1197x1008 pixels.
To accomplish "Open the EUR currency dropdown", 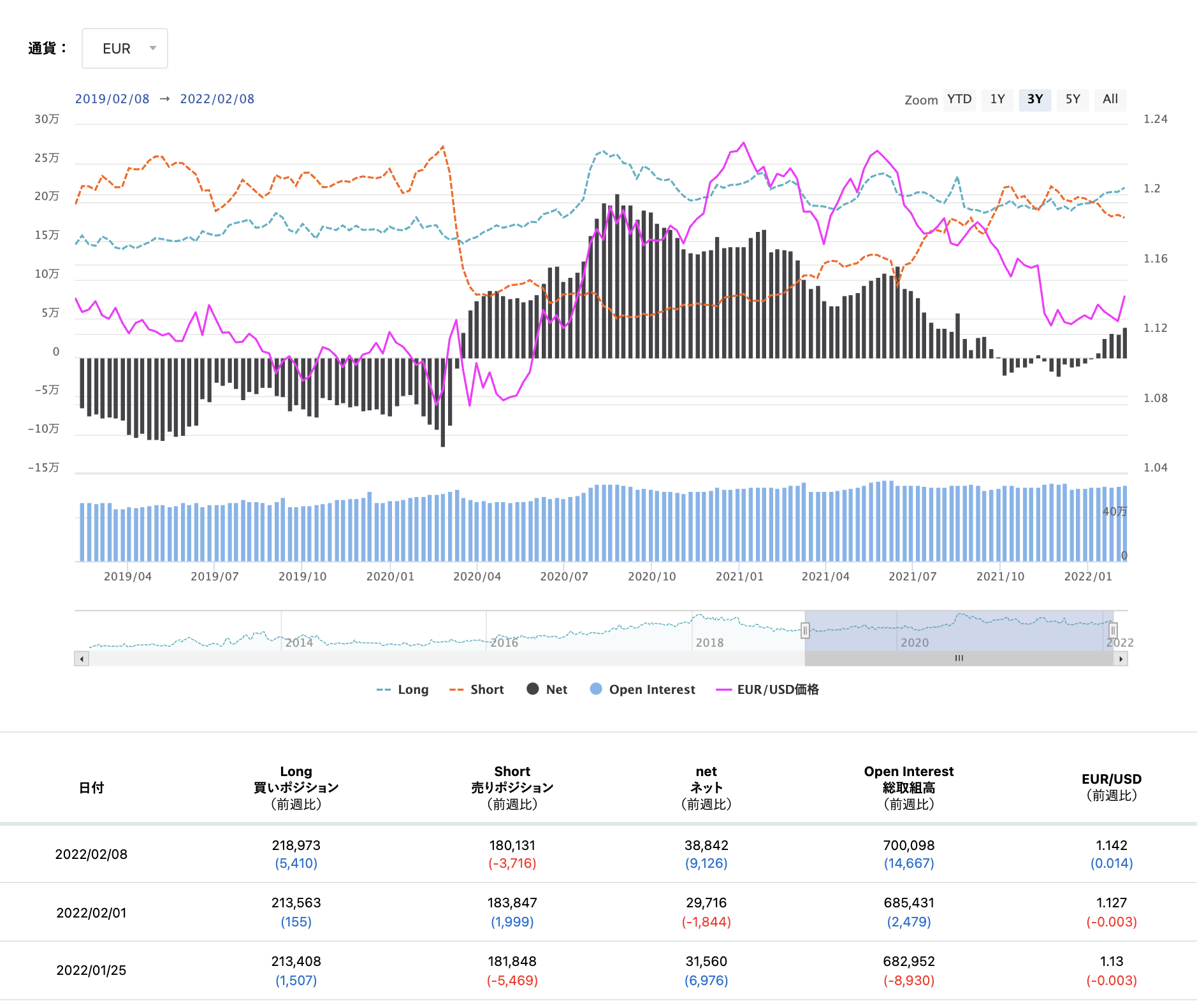I will [124, 48].
